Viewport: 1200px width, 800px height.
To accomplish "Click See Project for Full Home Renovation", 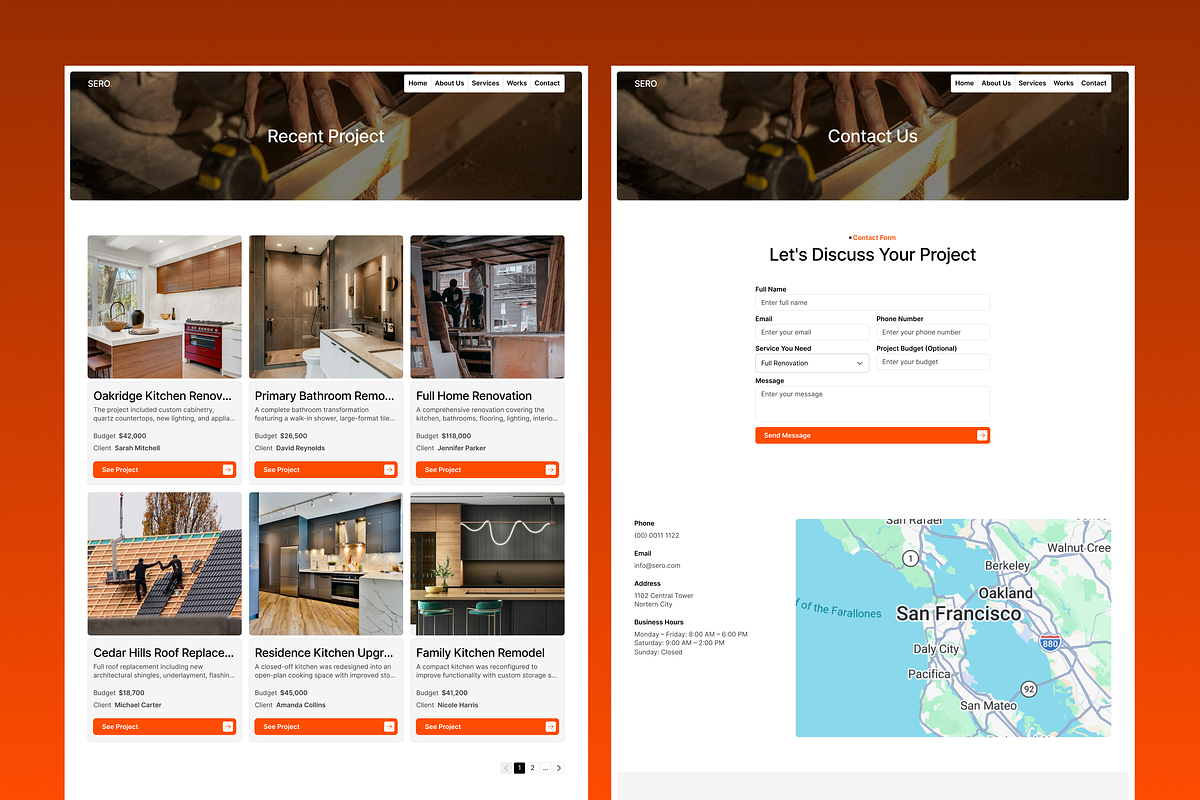I will click(487, 470).
